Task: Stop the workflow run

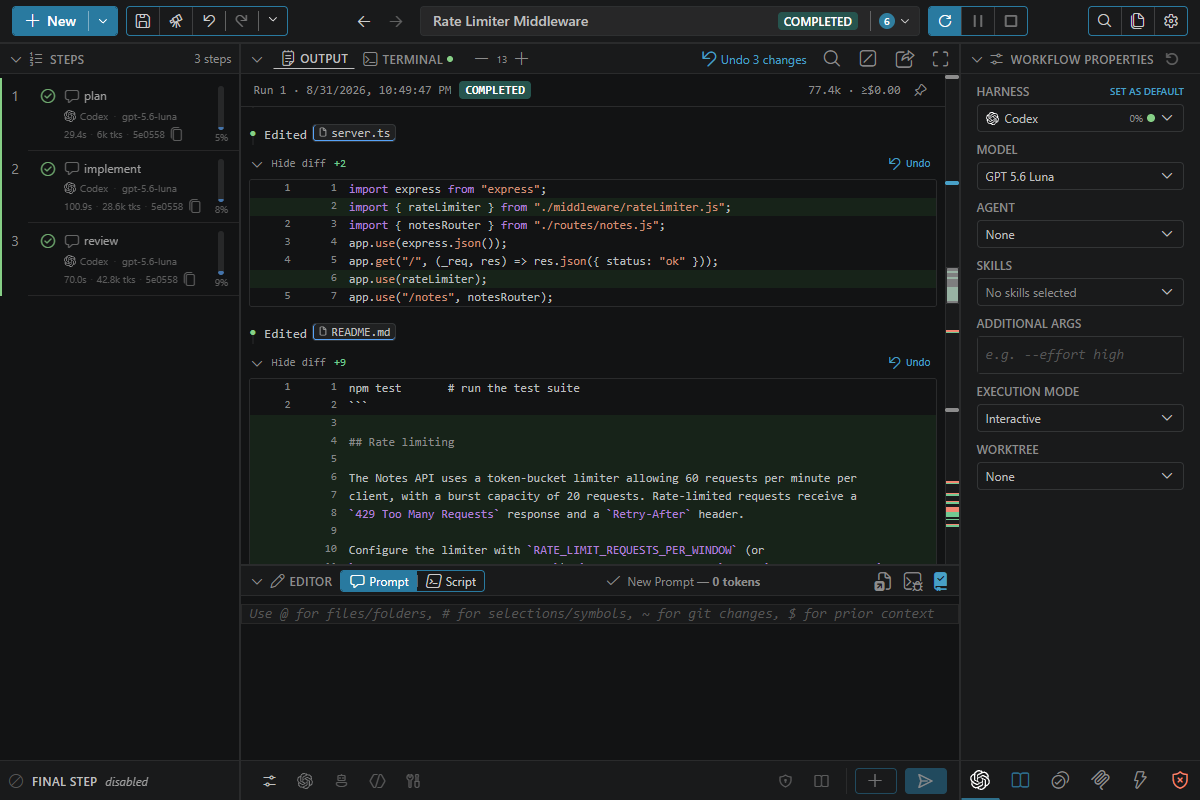Action: point(1010,21)
